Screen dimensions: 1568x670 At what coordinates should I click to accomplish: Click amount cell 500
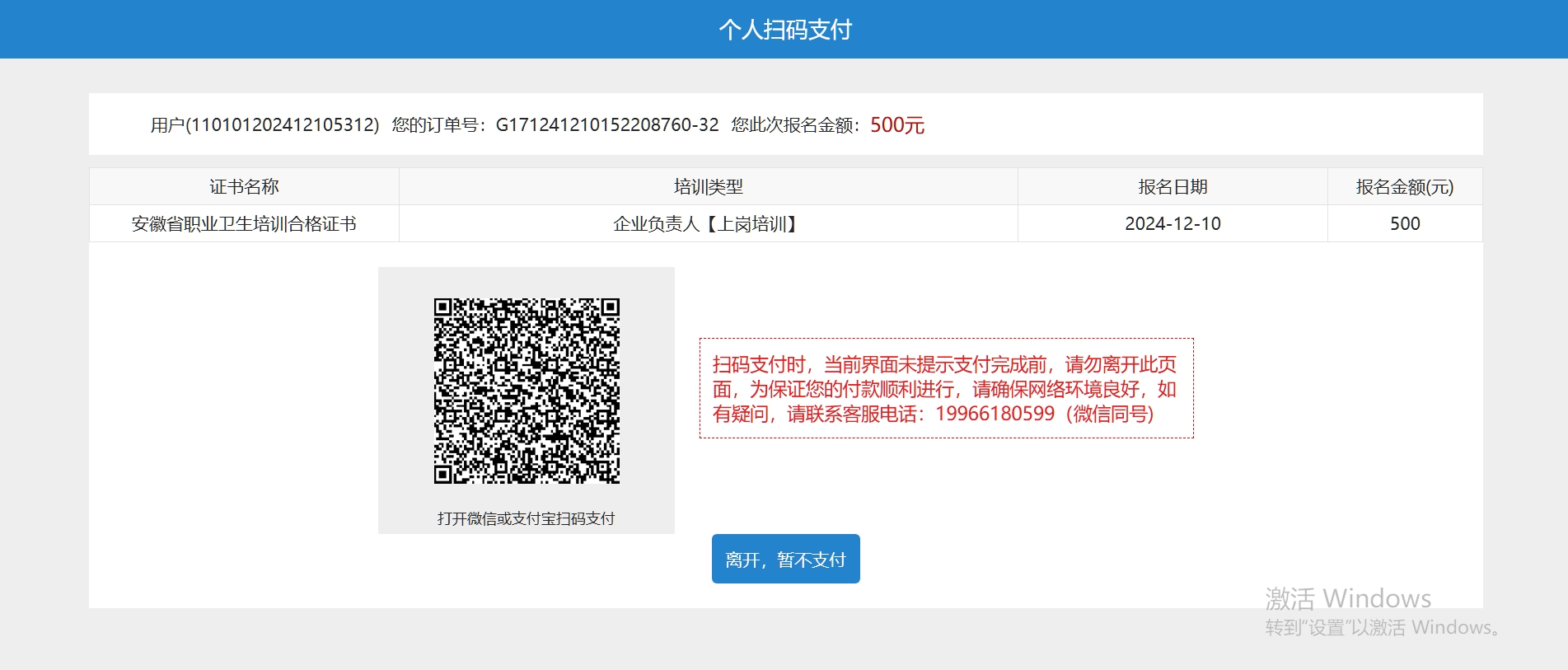pyautogui.click(x=1405, y=223)
